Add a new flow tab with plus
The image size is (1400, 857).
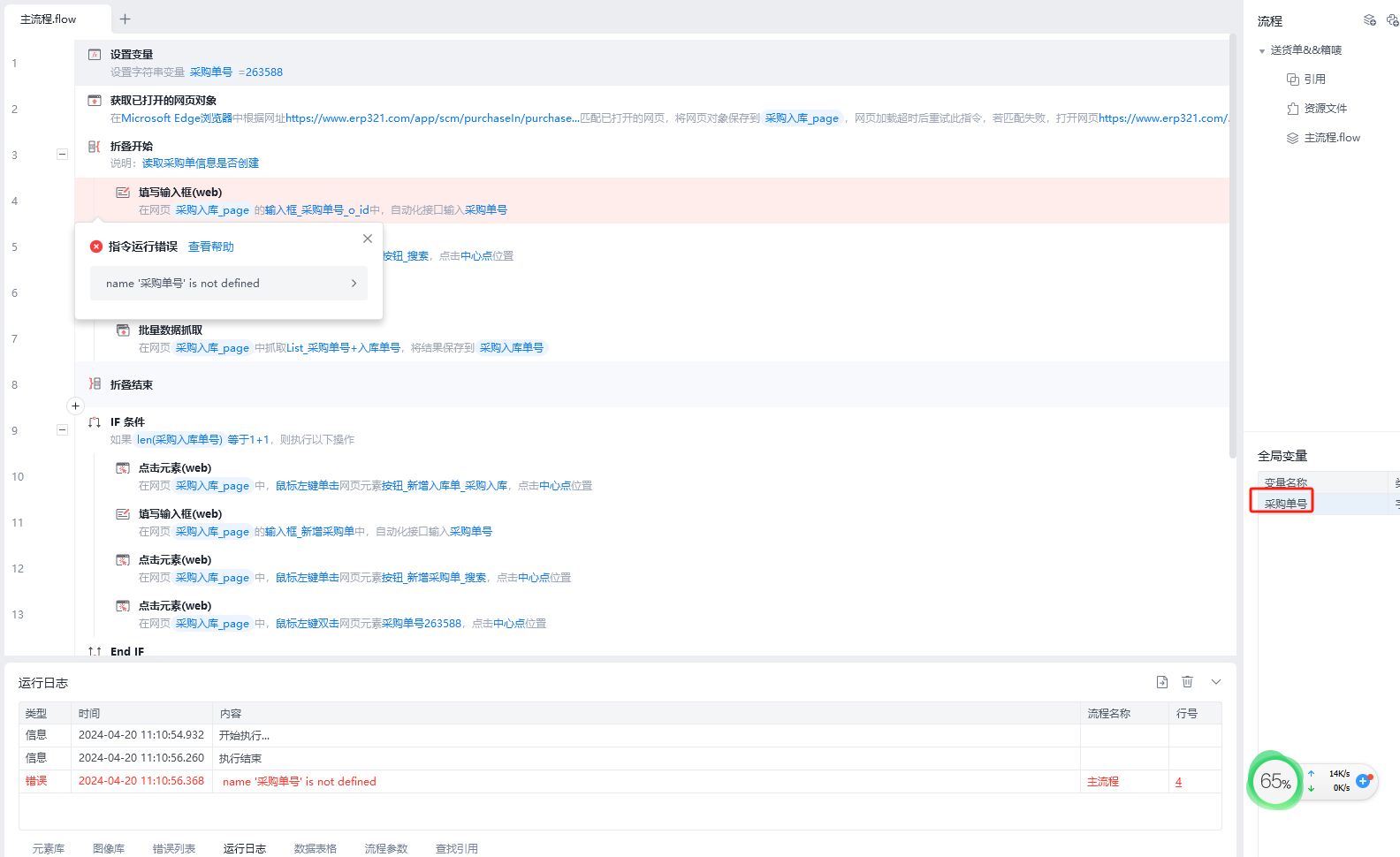[126, 19]
